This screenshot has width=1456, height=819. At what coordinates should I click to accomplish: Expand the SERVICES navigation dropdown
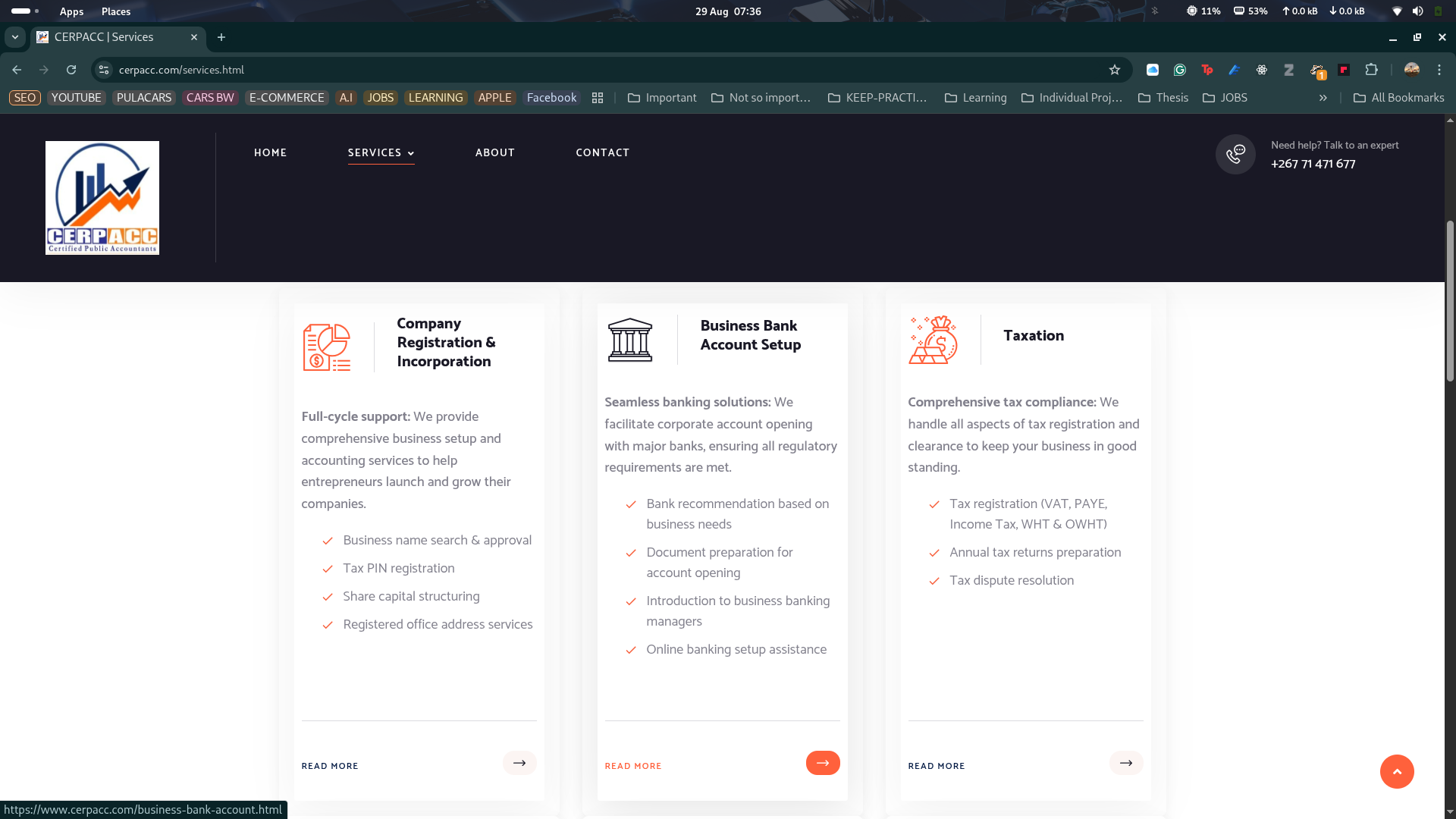click(x=381, y=152)
